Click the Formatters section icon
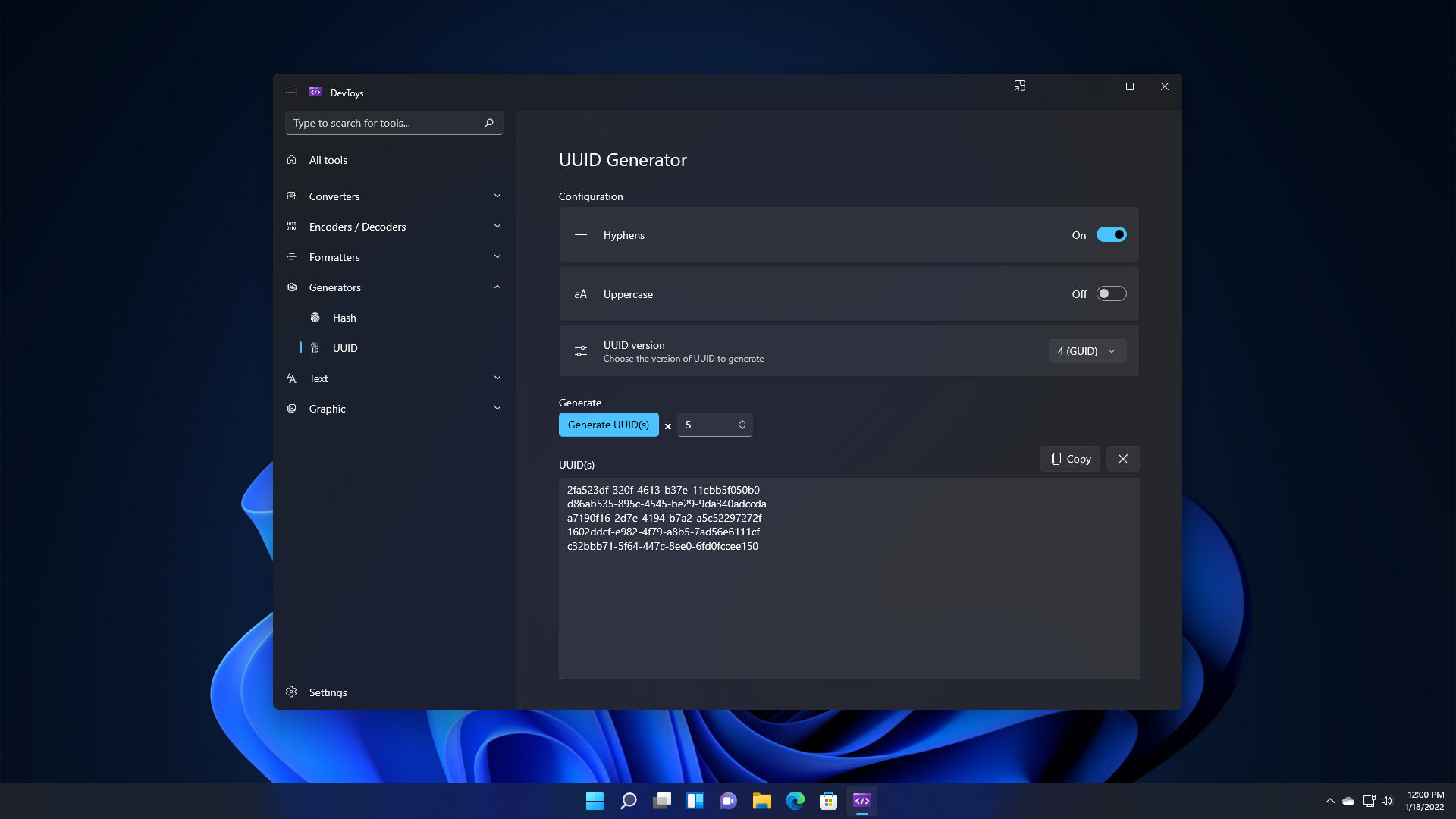The width and height of the screenshot is (1456, 819). click(291, 256)
